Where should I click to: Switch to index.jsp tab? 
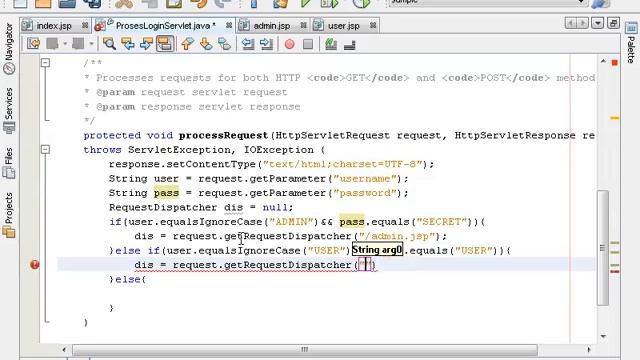click(54, 26)
